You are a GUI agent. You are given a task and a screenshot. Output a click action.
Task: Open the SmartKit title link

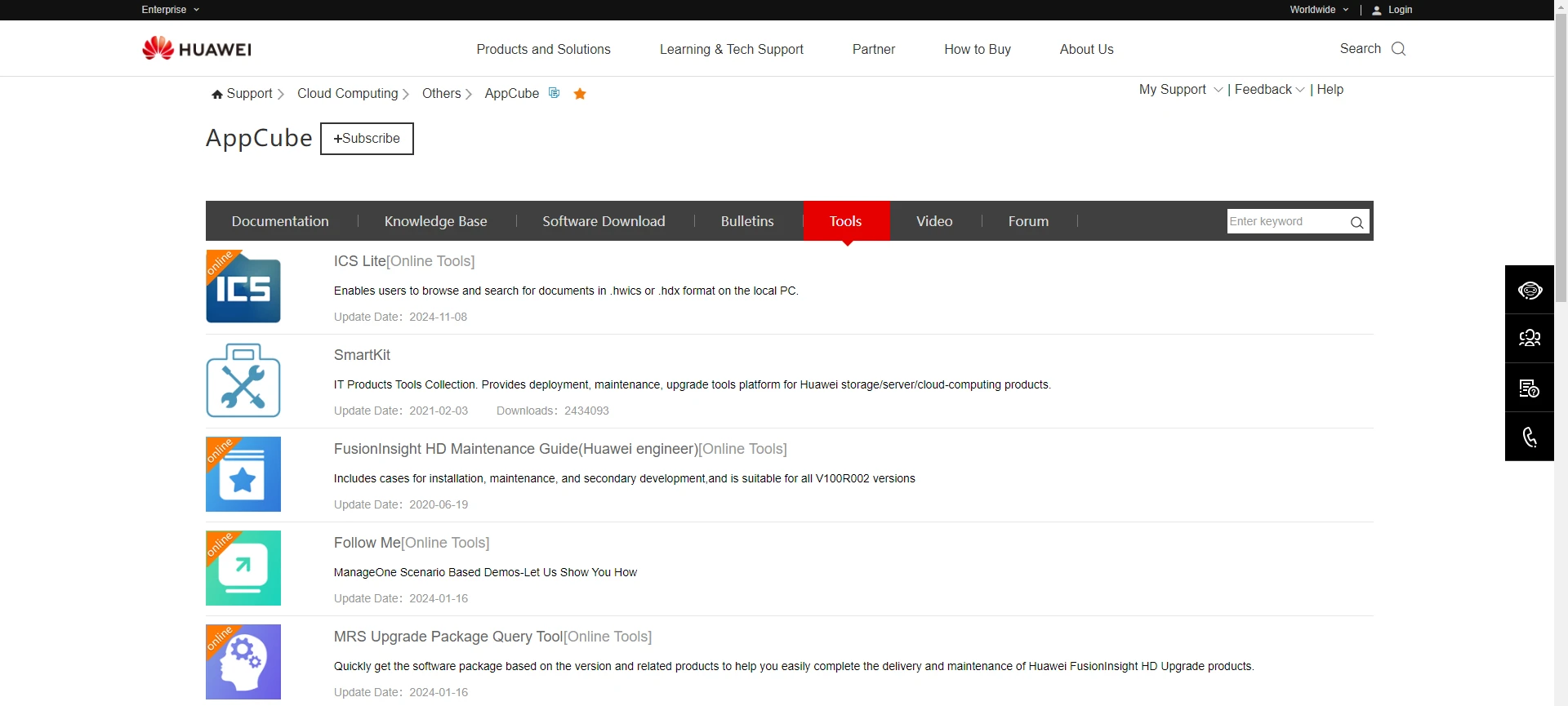coord(362,355)
